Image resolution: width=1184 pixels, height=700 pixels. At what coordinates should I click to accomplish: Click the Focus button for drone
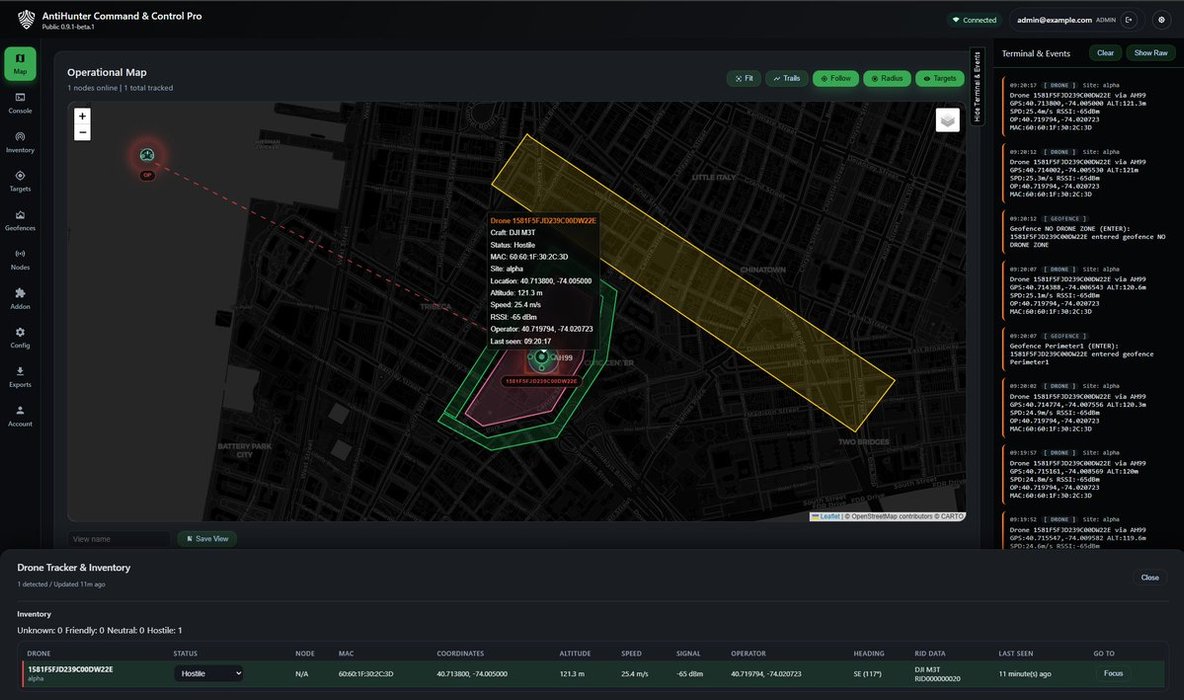point(1113,674)
